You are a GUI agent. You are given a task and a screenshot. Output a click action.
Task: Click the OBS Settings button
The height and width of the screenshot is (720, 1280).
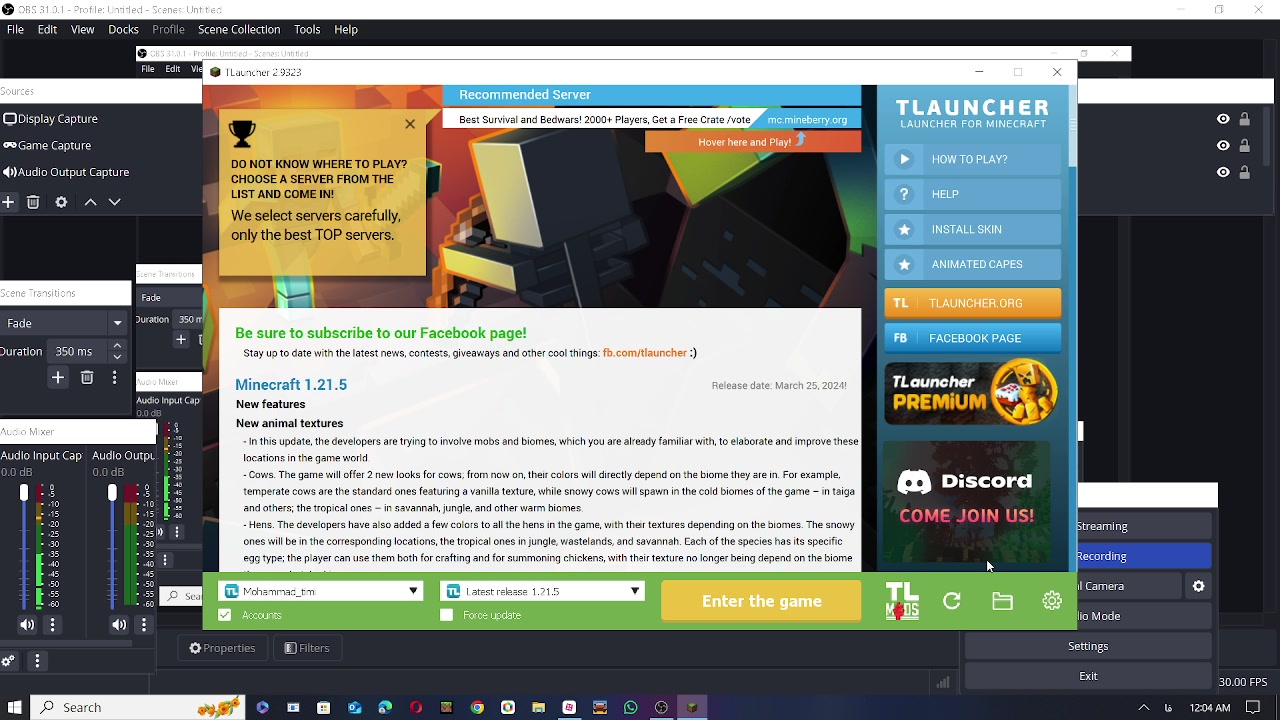pyautogui.click(x=1088, y=646)
